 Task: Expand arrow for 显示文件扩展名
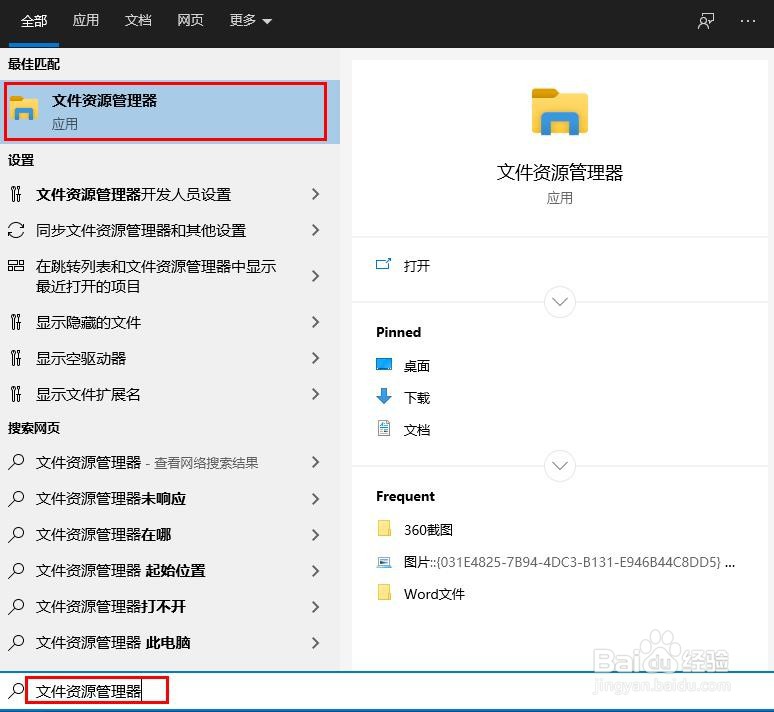pos(315,394)
